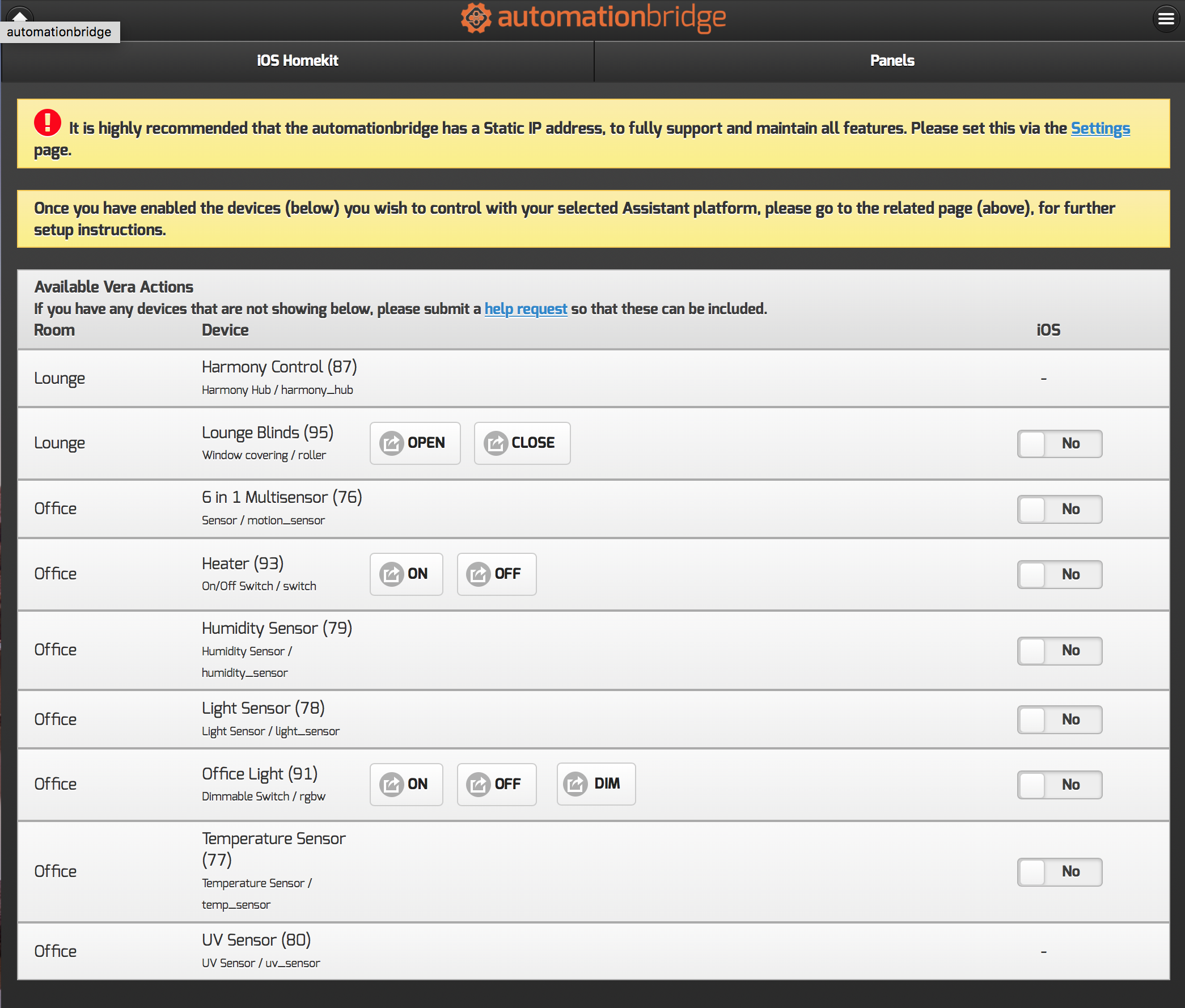The image size is (1185, 1008).
Task: Turn the Heater ON
Action: click(x=406, y=574)
